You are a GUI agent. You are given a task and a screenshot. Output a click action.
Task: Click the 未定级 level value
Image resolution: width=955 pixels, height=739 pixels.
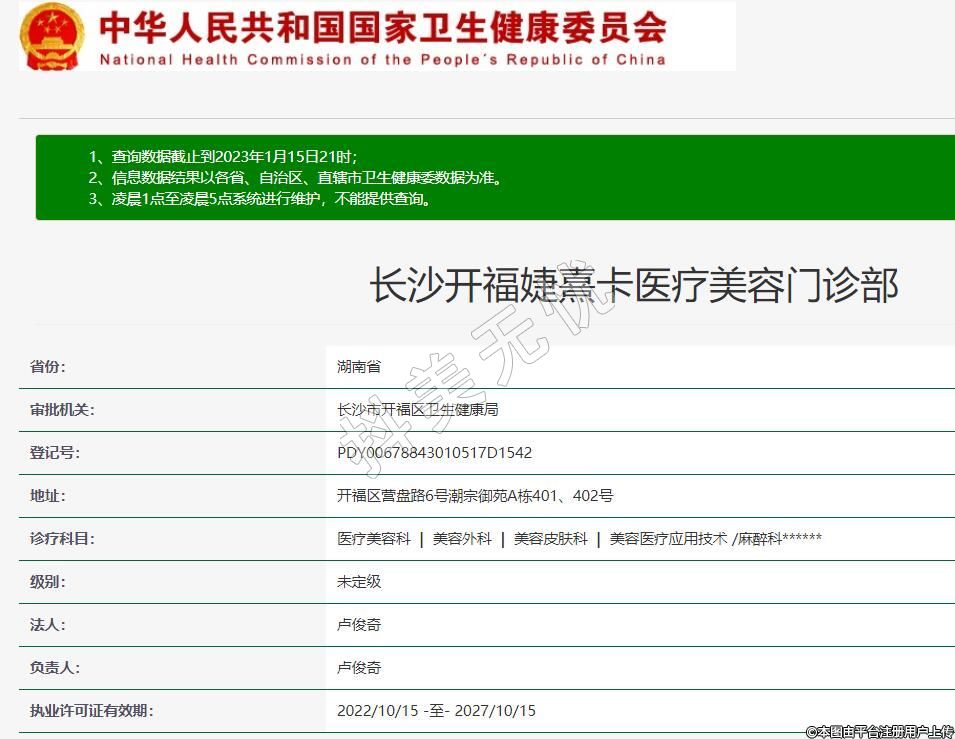[359, 582]
